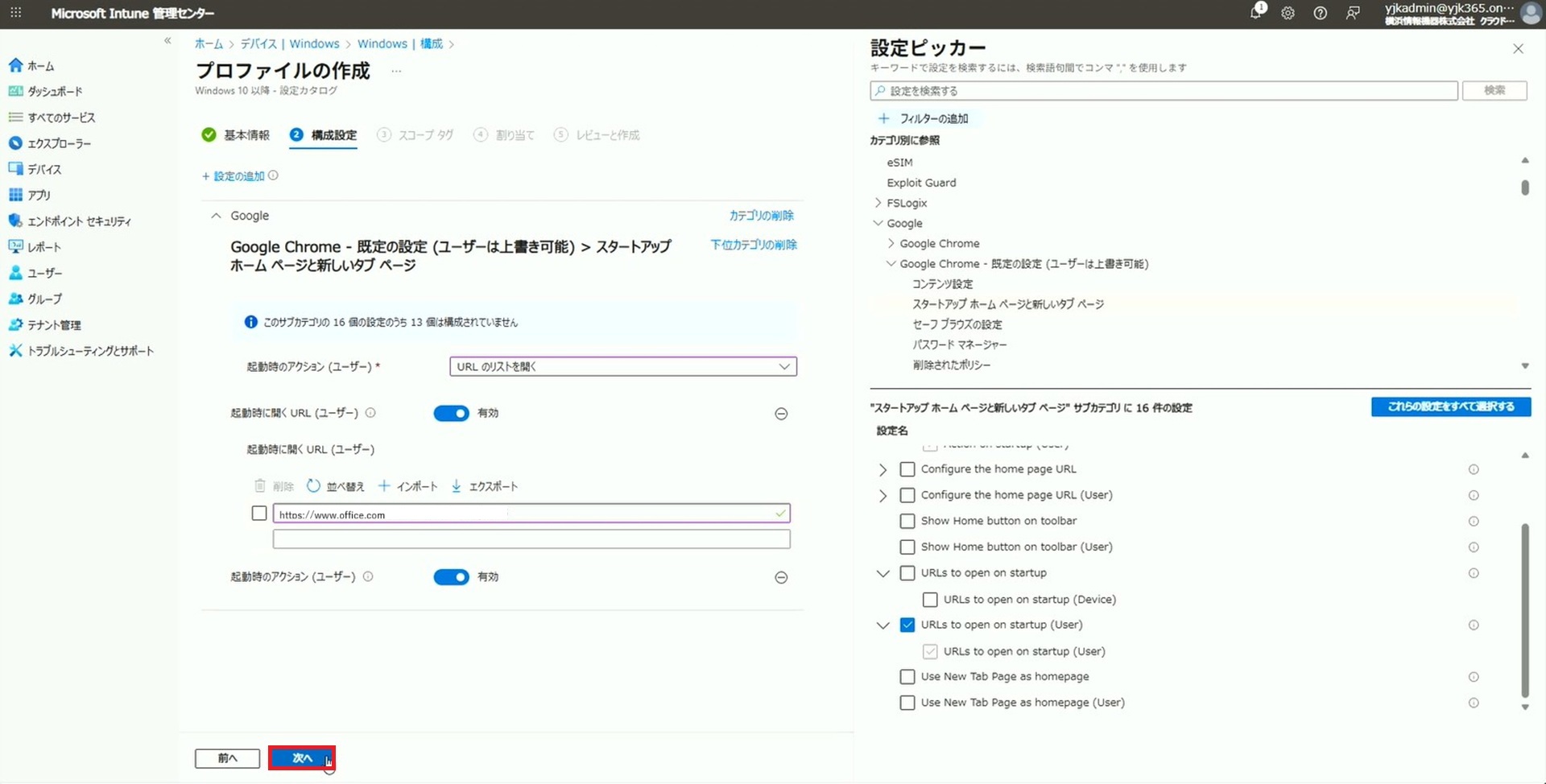This screenshot has height=784, width=1546.
Task: Check Show Home button on toolbar
Action: [907, 521]
